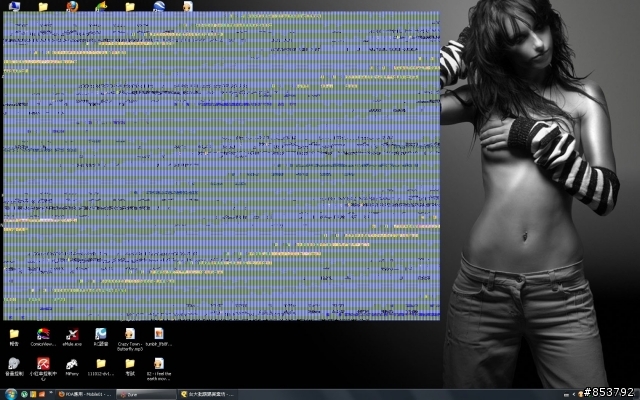
Task: Switch to the Firefox Mobile01 taskbar window
Action: [x=85, y=394]
